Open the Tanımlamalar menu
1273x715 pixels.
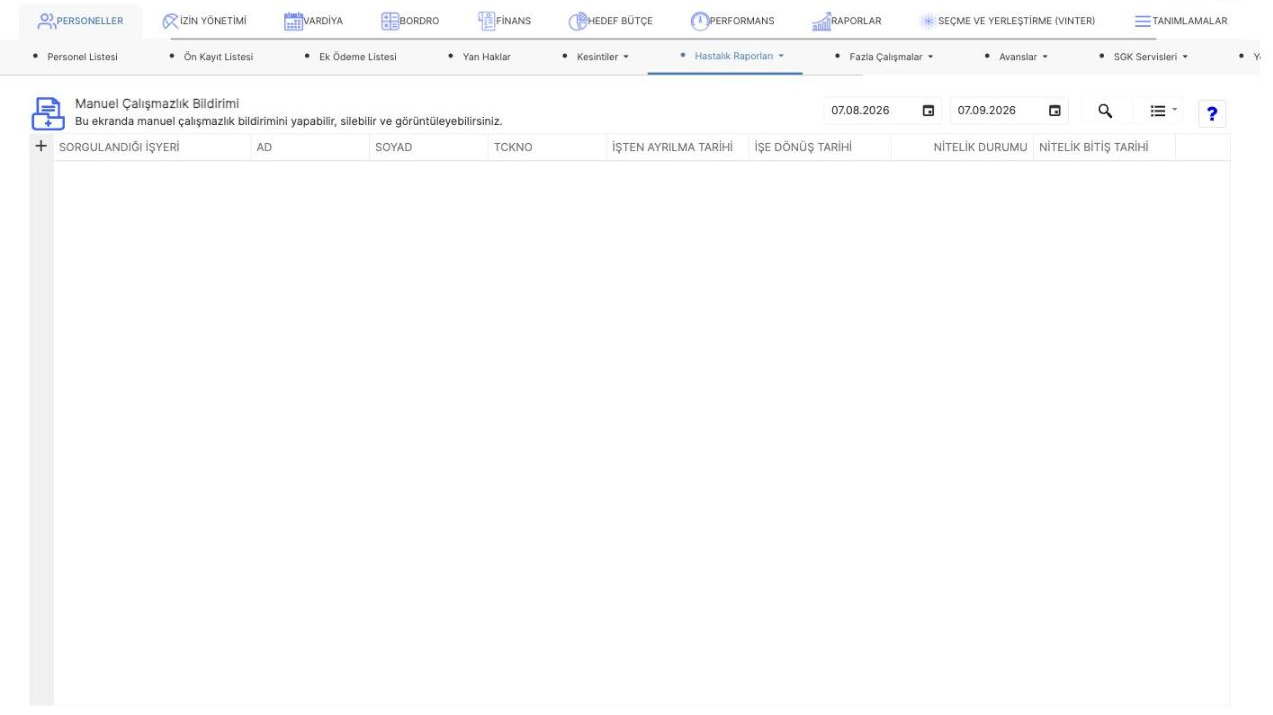tap(1181, 21)
